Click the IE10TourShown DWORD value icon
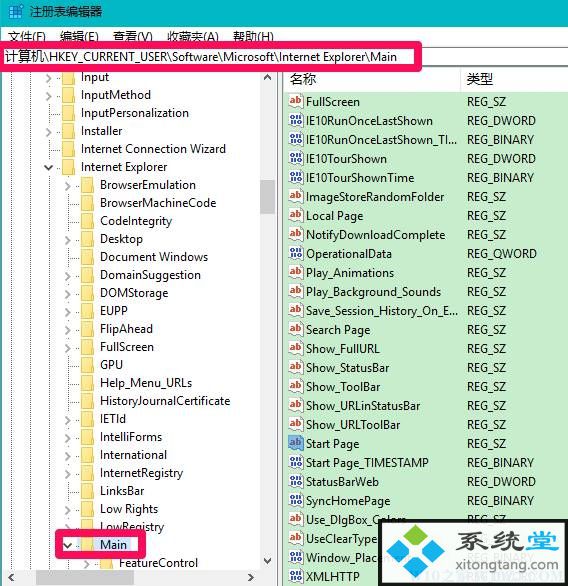This screenshot has width=568, height=586. tap(295, 158)
